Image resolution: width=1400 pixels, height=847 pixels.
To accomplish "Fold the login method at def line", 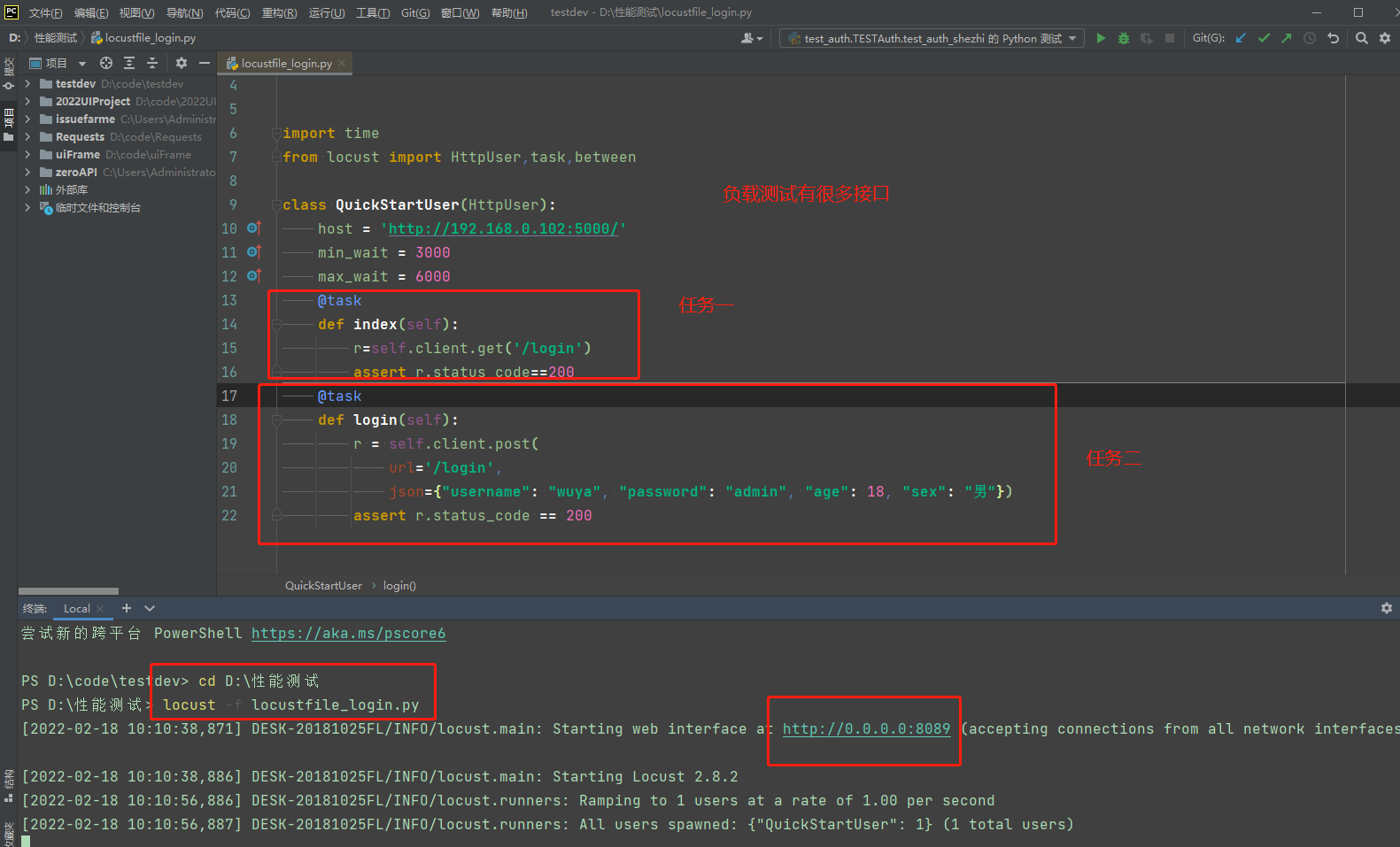I will [x=276, y=420].
